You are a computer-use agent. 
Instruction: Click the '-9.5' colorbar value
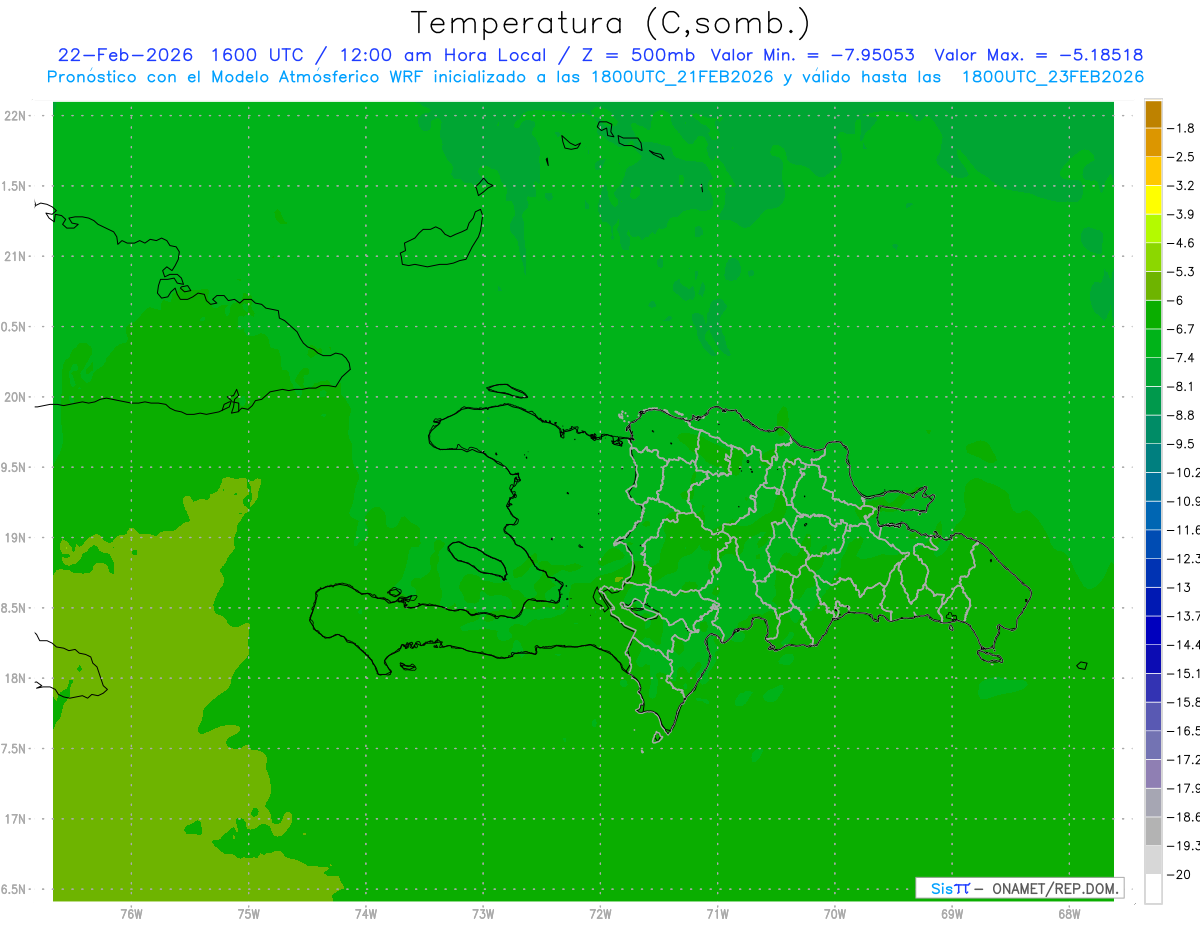(1181, 444)
